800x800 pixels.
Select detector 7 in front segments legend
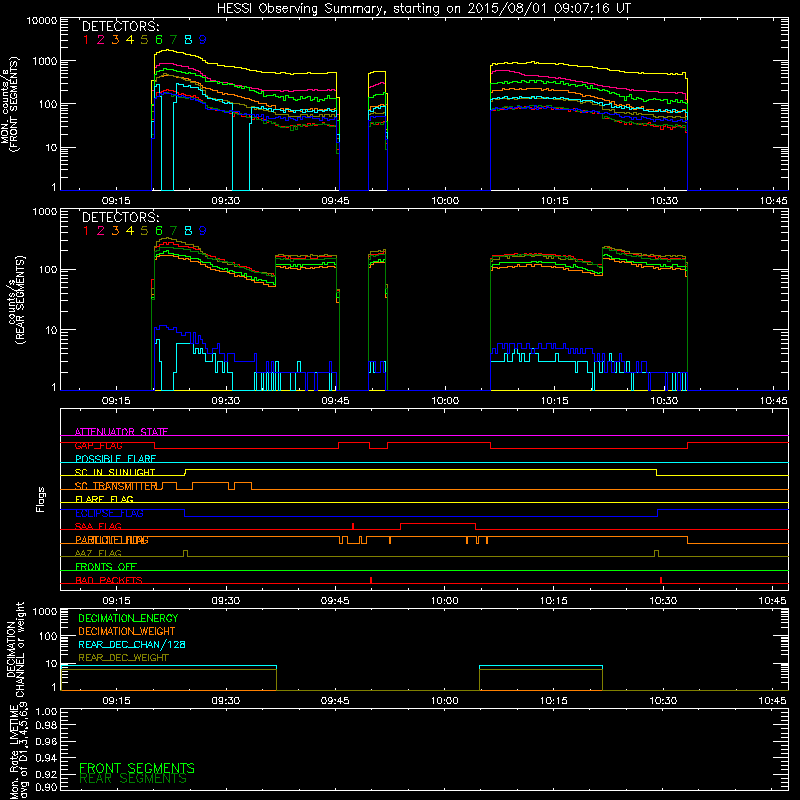tap(173, 40)
